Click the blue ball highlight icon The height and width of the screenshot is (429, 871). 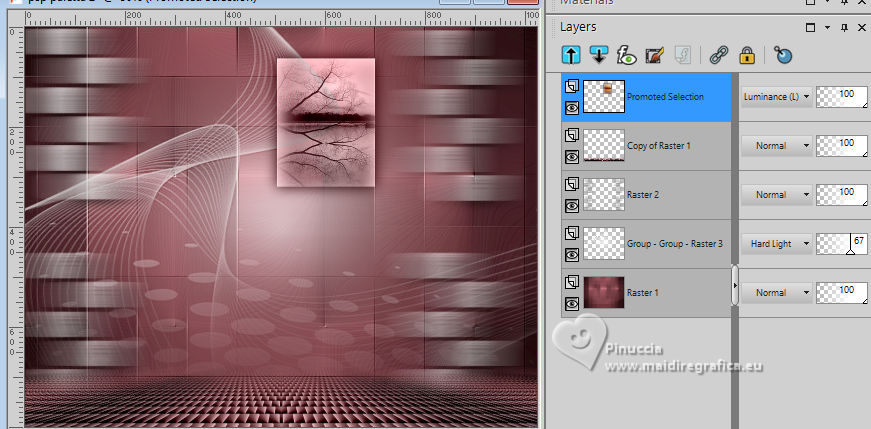pyautogui.click(x=783, y=54)
